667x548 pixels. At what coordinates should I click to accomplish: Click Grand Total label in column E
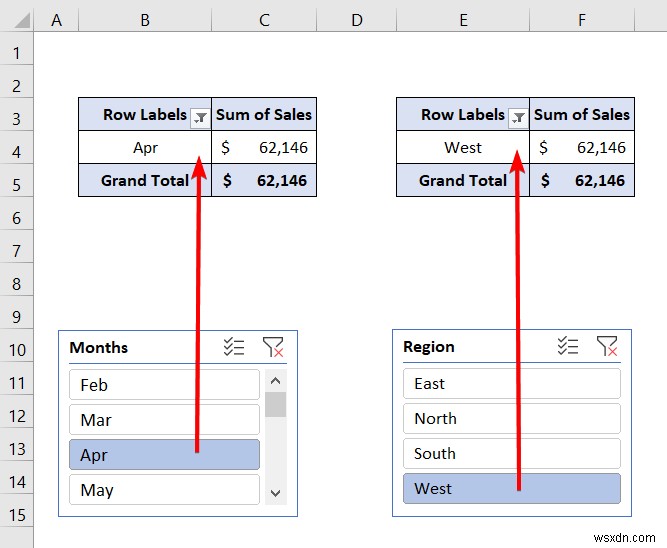click(463, 180)
